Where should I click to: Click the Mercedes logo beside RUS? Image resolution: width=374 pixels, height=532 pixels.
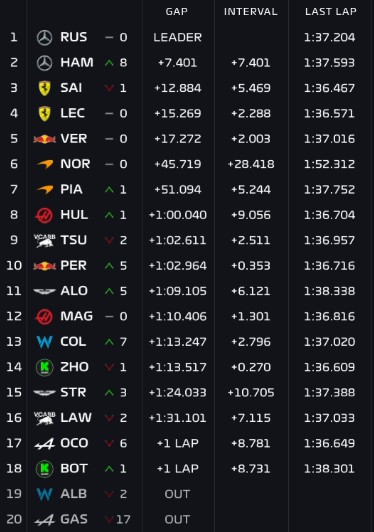(44, 37)
